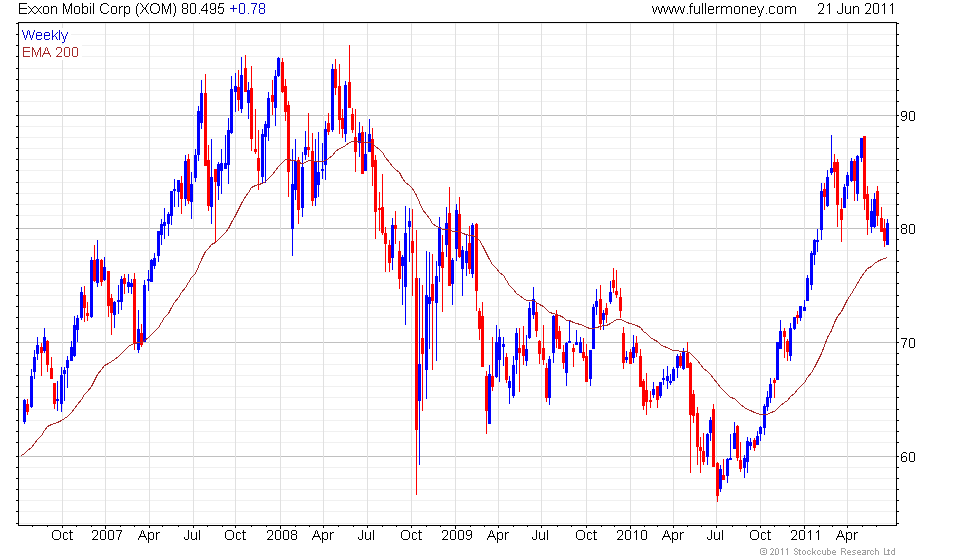Image resolution: width=980 pixels, height=560 pixels.
Task: Click the 80.495 last price value
Action: click(x=202, y=9)
